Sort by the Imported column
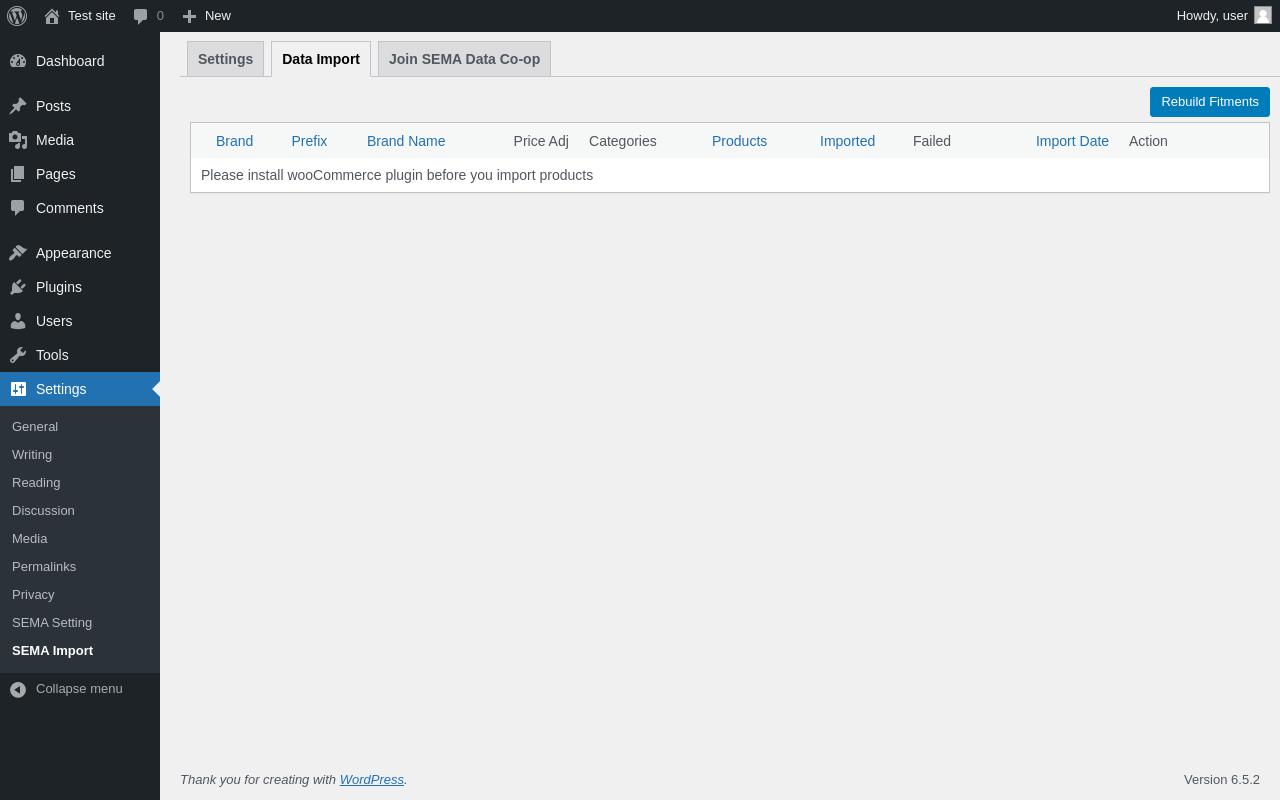Screen dimensions: 1280x800 click(847, 141)
